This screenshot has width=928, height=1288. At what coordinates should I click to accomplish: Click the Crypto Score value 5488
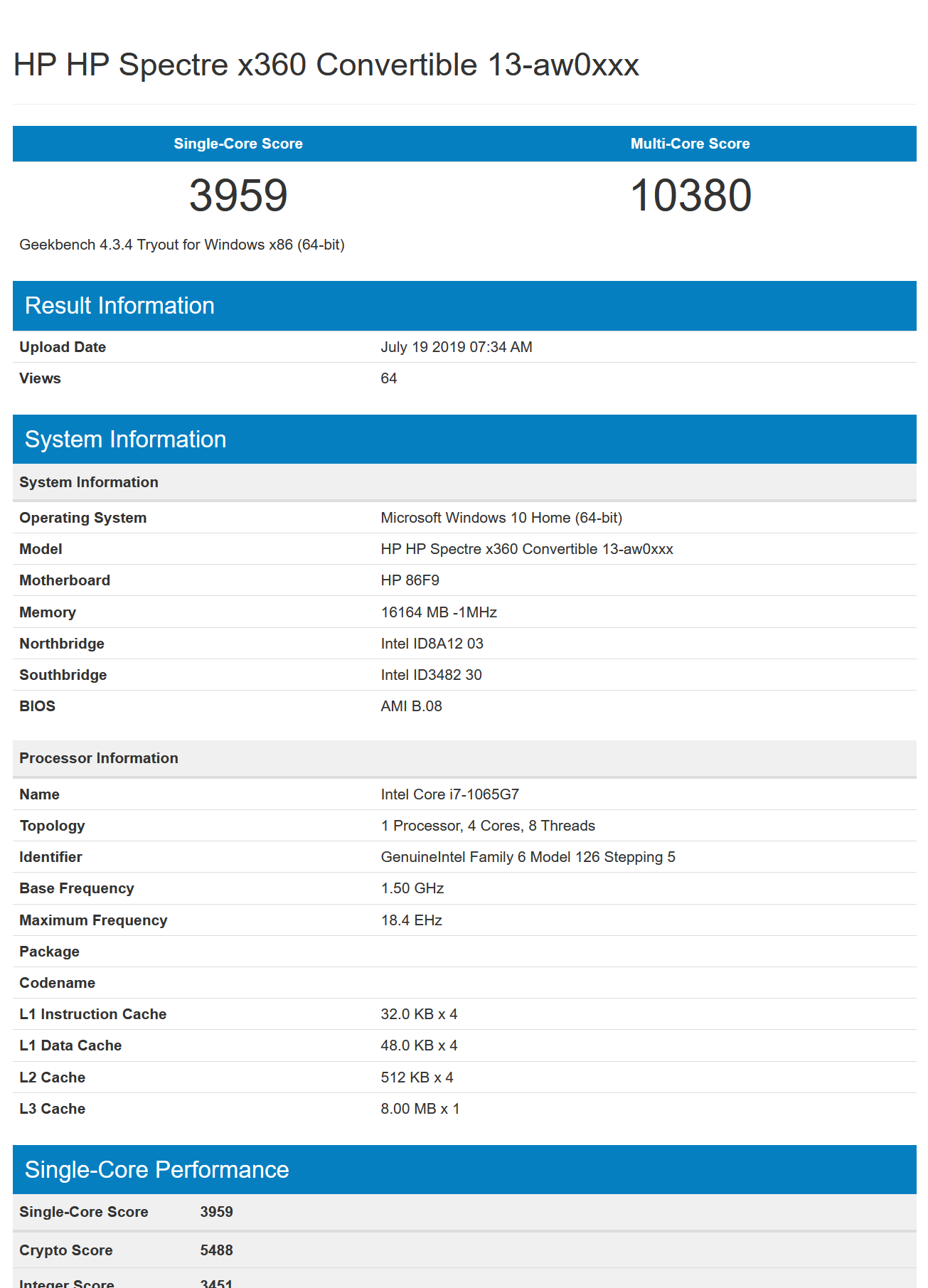point(216,1250)
